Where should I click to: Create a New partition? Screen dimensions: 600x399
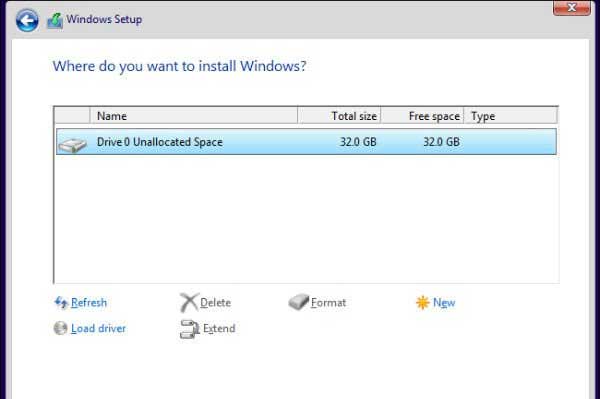coord(444,303)
